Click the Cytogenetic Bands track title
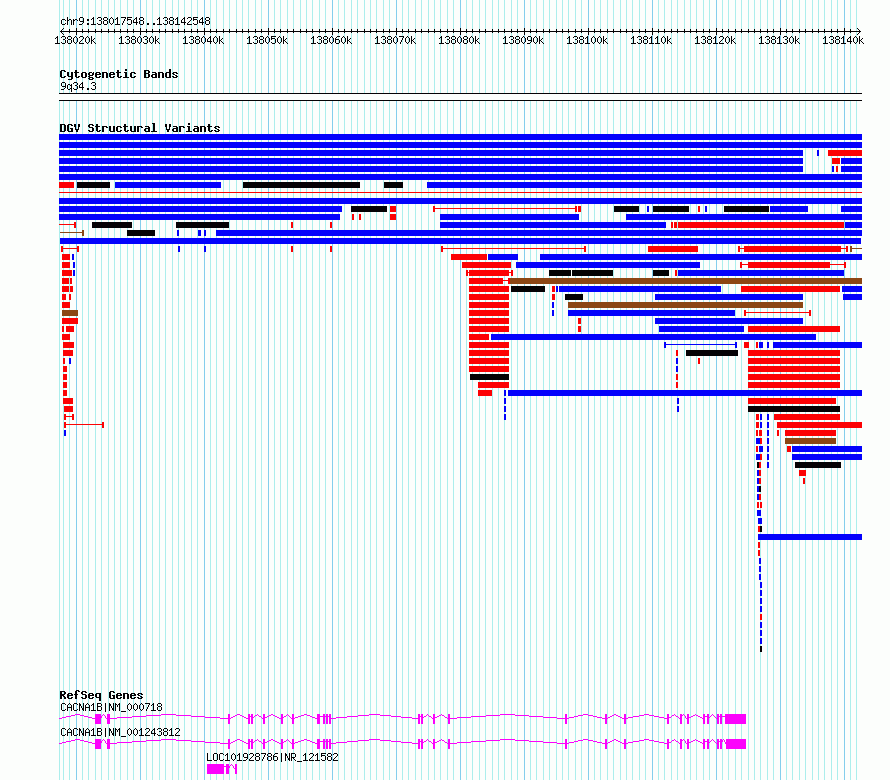 119,74
